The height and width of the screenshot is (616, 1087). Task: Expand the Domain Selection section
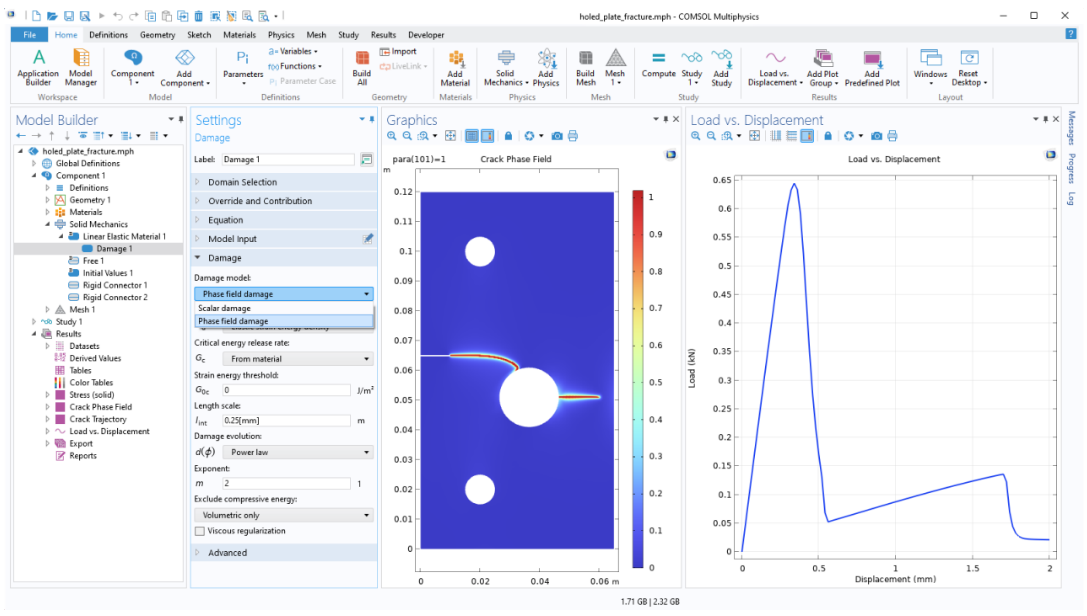tap(284, 182)
